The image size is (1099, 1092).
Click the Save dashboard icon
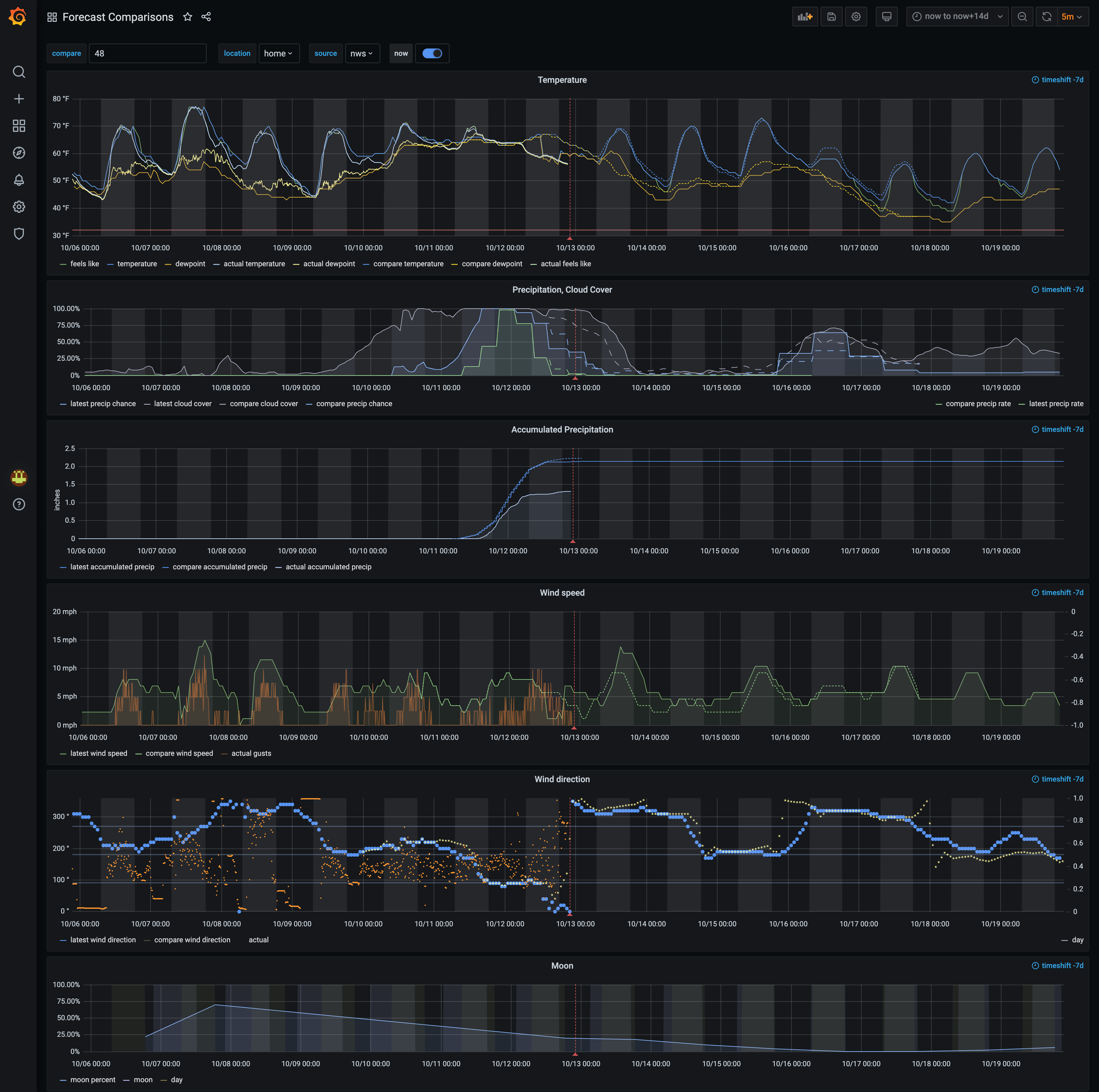coord(831,17)
